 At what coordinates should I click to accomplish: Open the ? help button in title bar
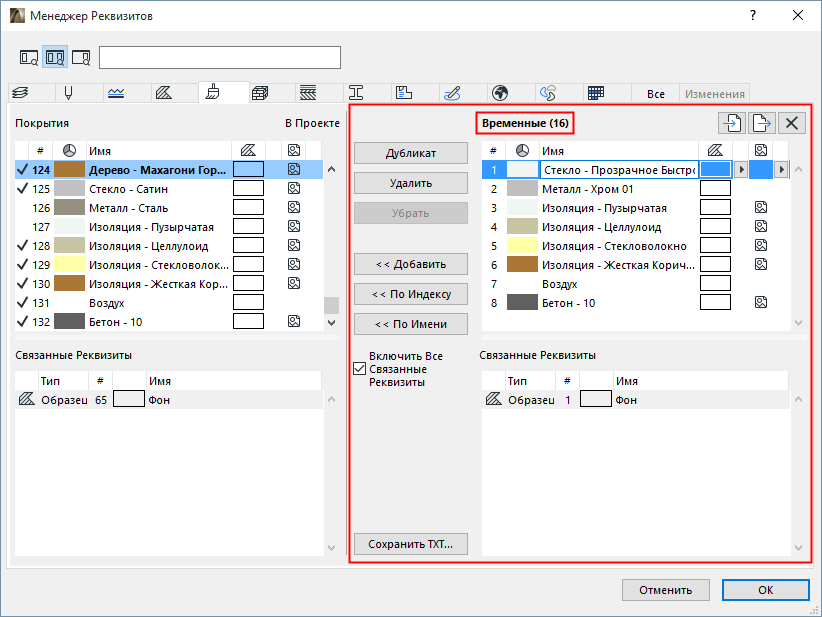coord(753,15)
